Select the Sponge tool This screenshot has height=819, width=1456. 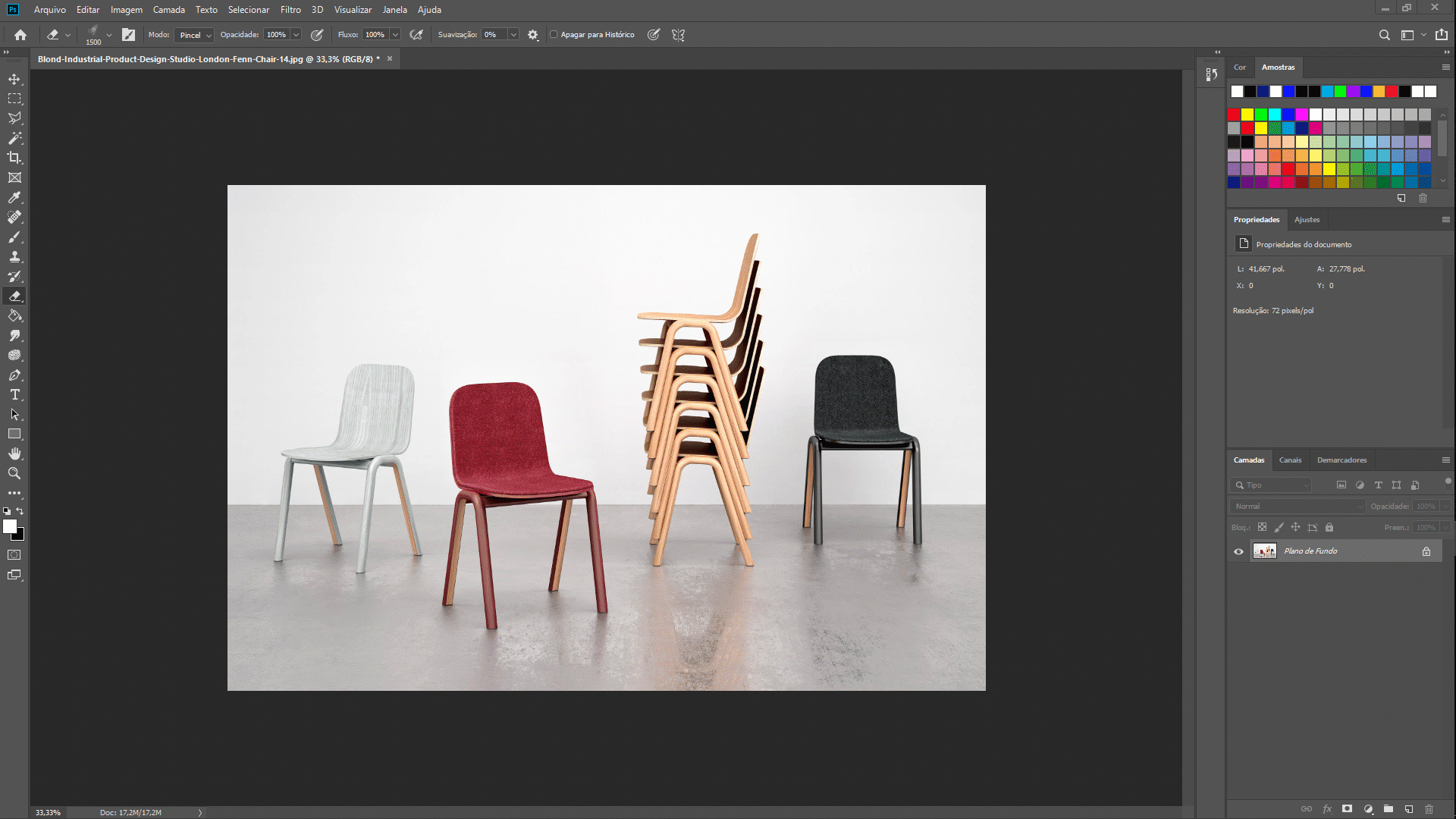[x=14, y=355]
